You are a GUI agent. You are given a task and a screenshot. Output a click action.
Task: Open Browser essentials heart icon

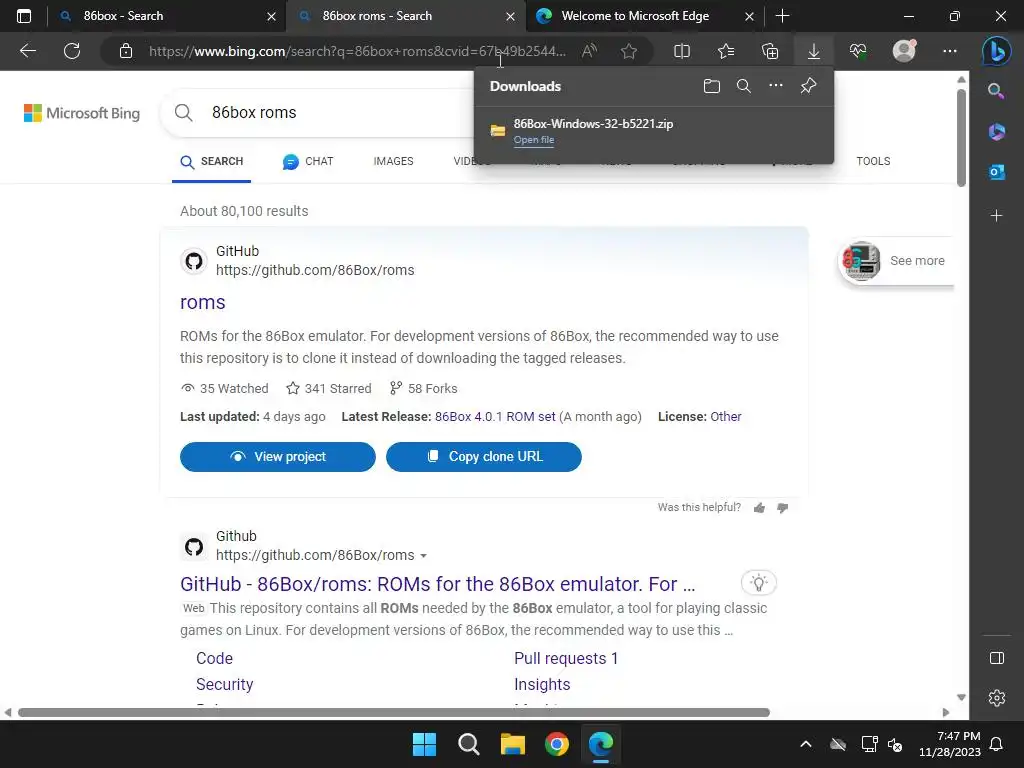pyautogui.click(x=857, y=51)
